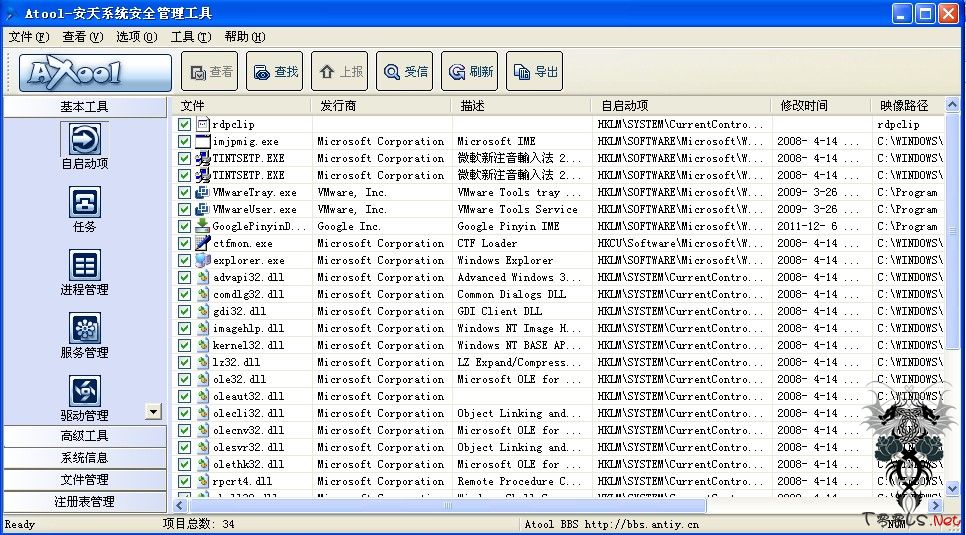The width and height of the screenshot is (966, 535).
Task: Click the 刷新 refresh toolbar button
Action: (469, 71)
